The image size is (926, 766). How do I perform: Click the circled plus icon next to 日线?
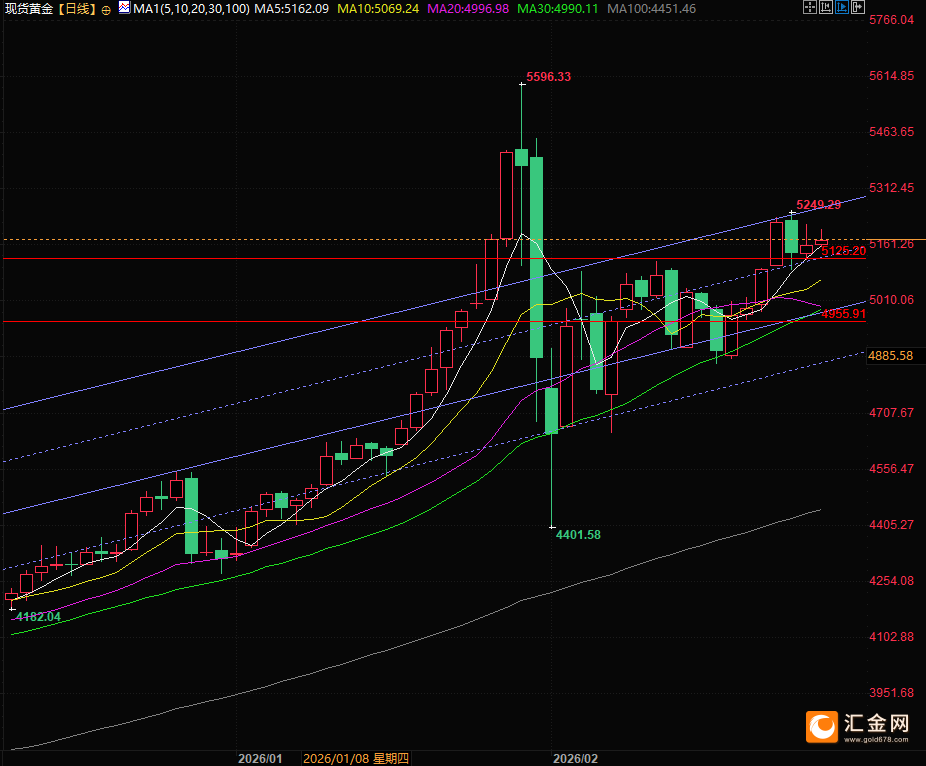pyautogui.click(x=106, y=10)
